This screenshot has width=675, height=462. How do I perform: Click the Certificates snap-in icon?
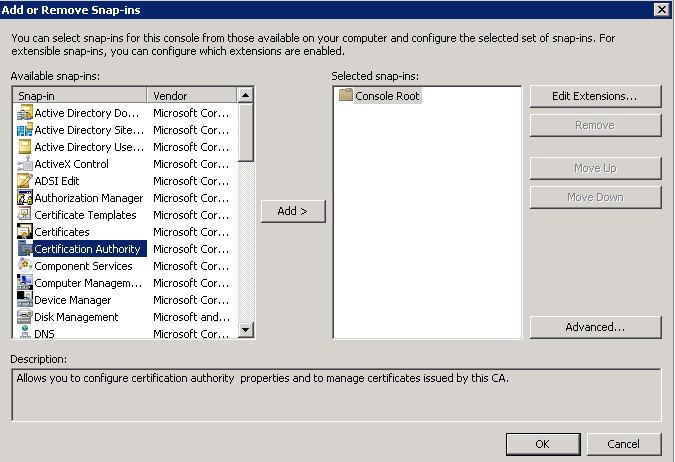pyautogui.click(x=25, y=232)
